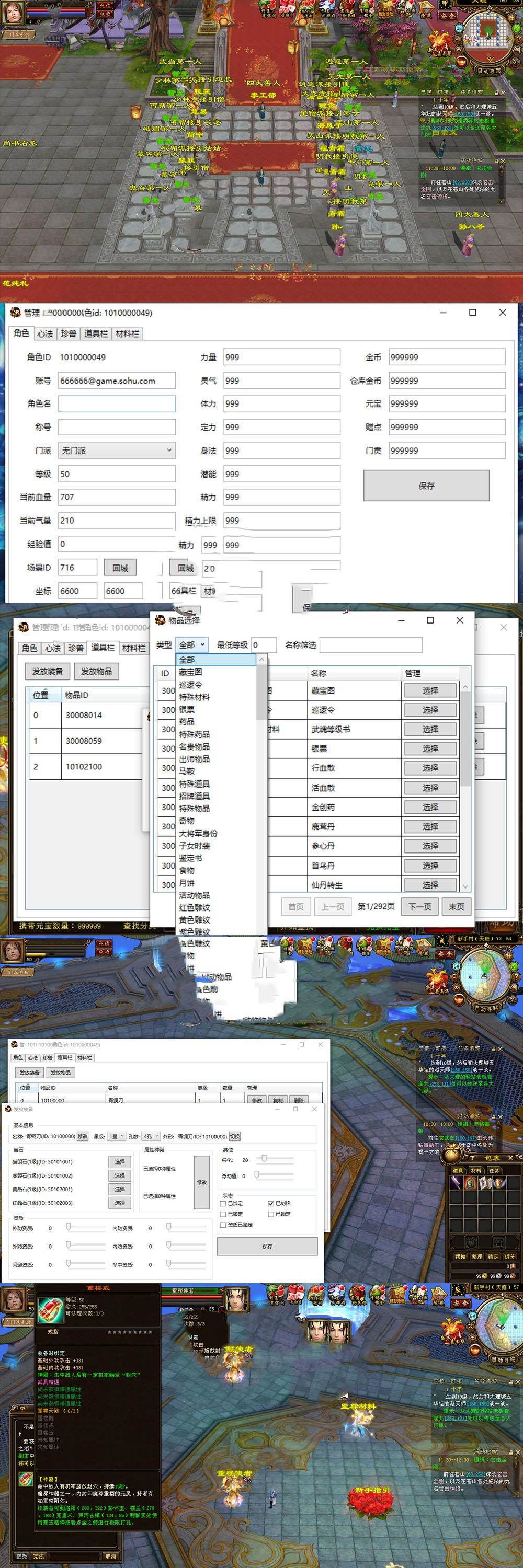The width and height of the screenshot is (523, 1568).
Task: Click 自动寻路 under minimap above 包裹
Action: point(487,1009)
